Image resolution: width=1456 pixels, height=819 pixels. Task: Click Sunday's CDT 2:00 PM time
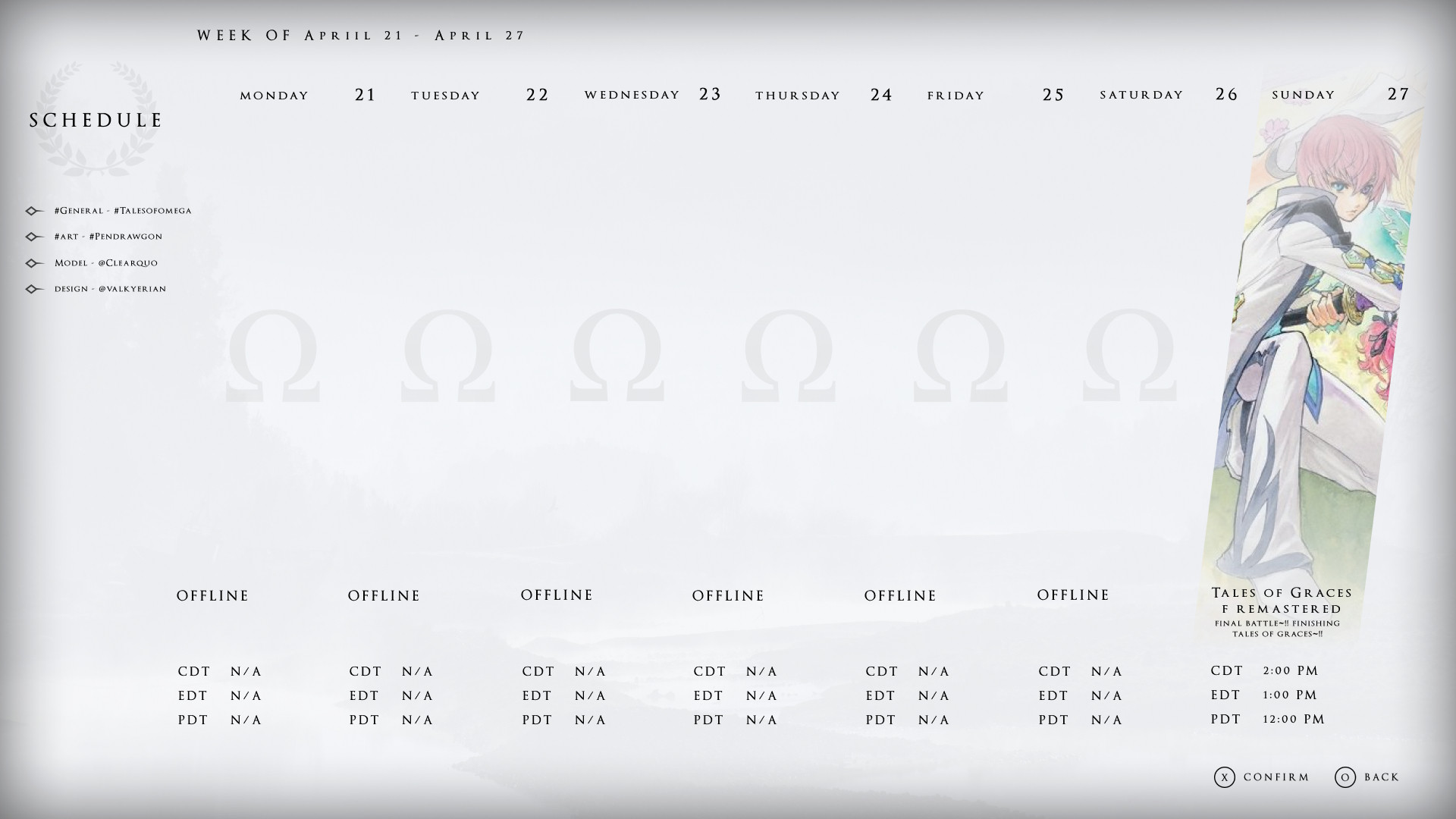click(x=1265, y=671)
